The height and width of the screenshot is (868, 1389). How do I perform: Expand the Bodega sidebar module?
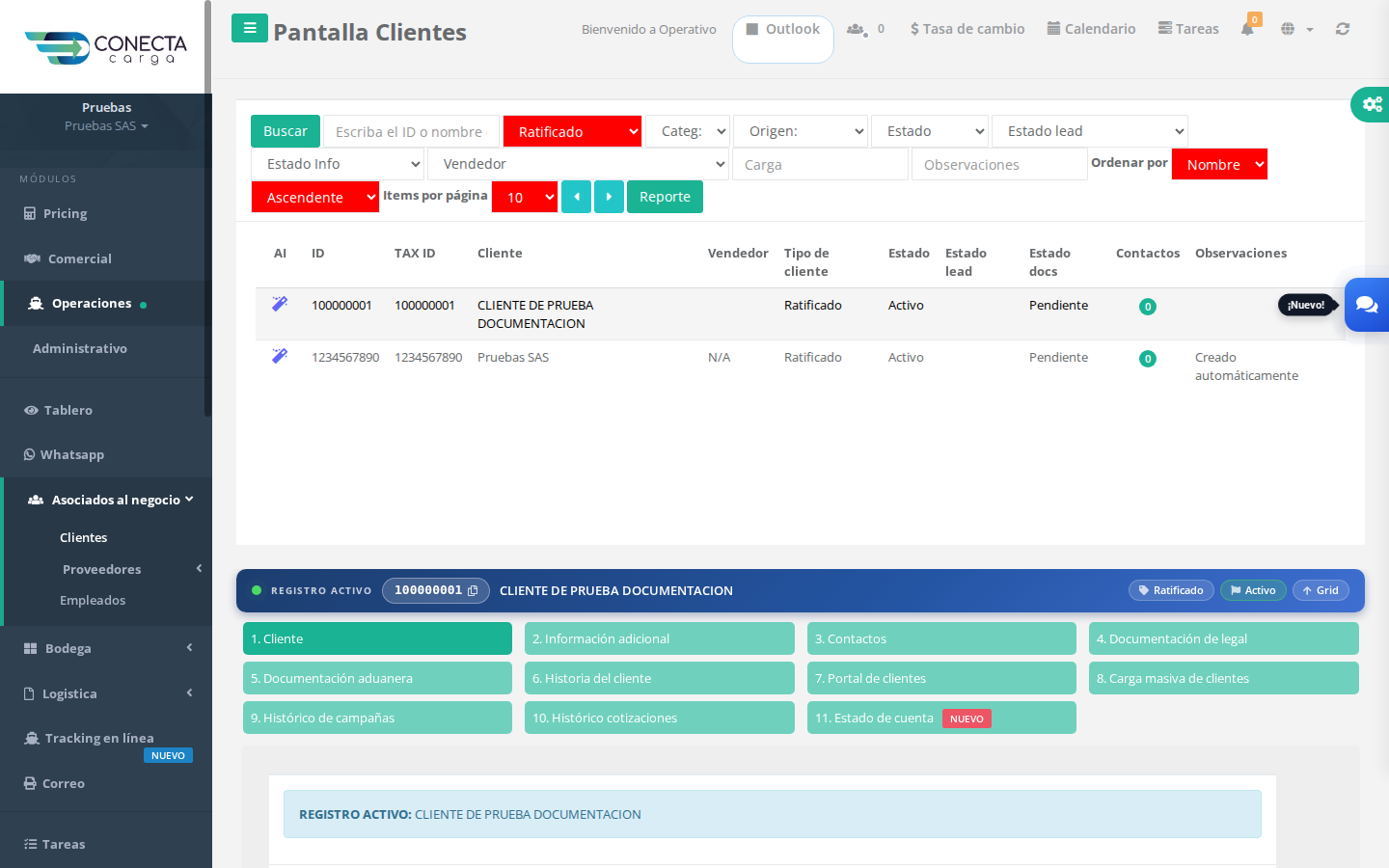click(106, 648)
